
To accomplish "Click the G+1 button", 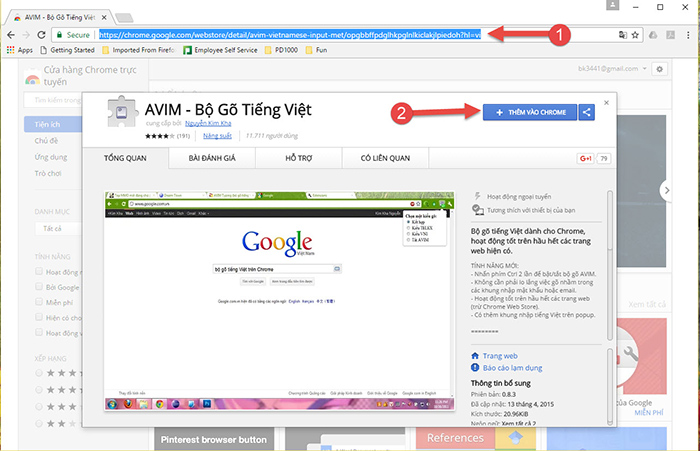I will click(585, 158).
